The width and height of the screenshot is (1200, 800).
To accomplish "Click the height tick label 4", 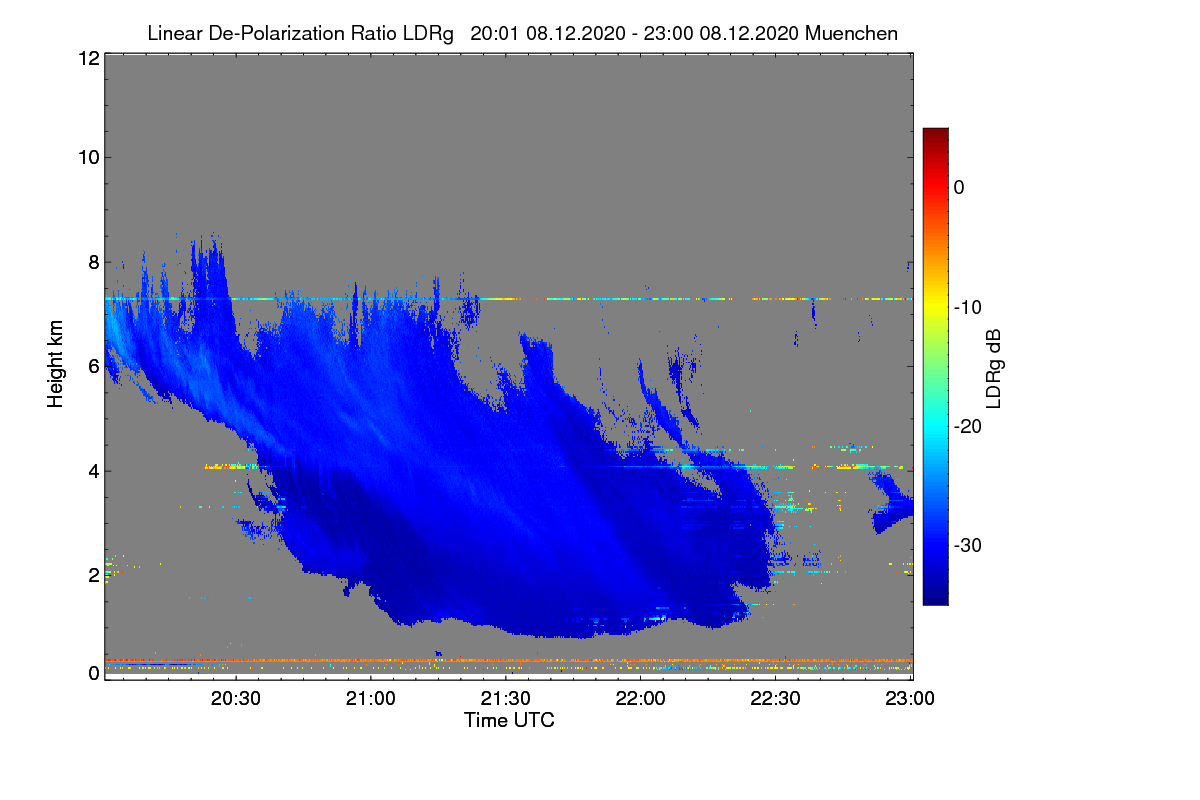I will pyautogui.click(x=92, y=470).
